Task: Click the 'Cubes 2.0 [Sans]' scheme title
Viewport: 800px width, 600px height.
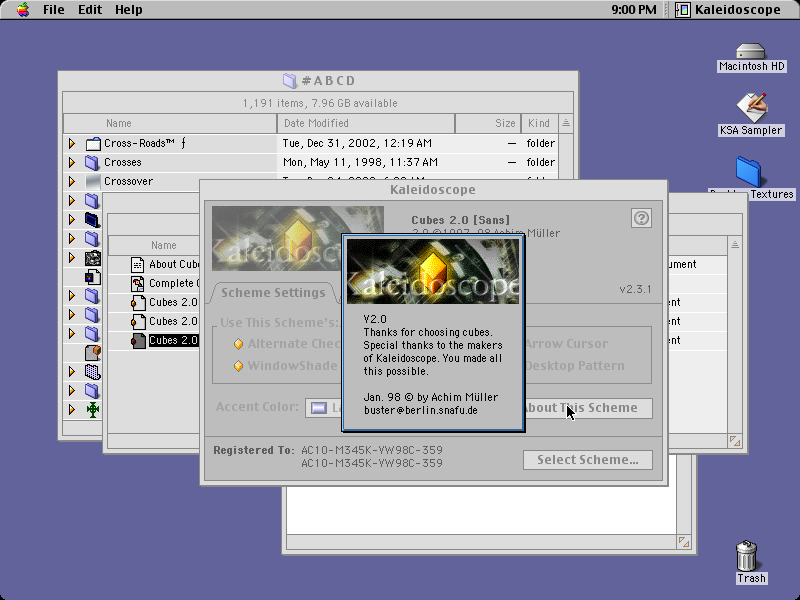Action: 461,220
